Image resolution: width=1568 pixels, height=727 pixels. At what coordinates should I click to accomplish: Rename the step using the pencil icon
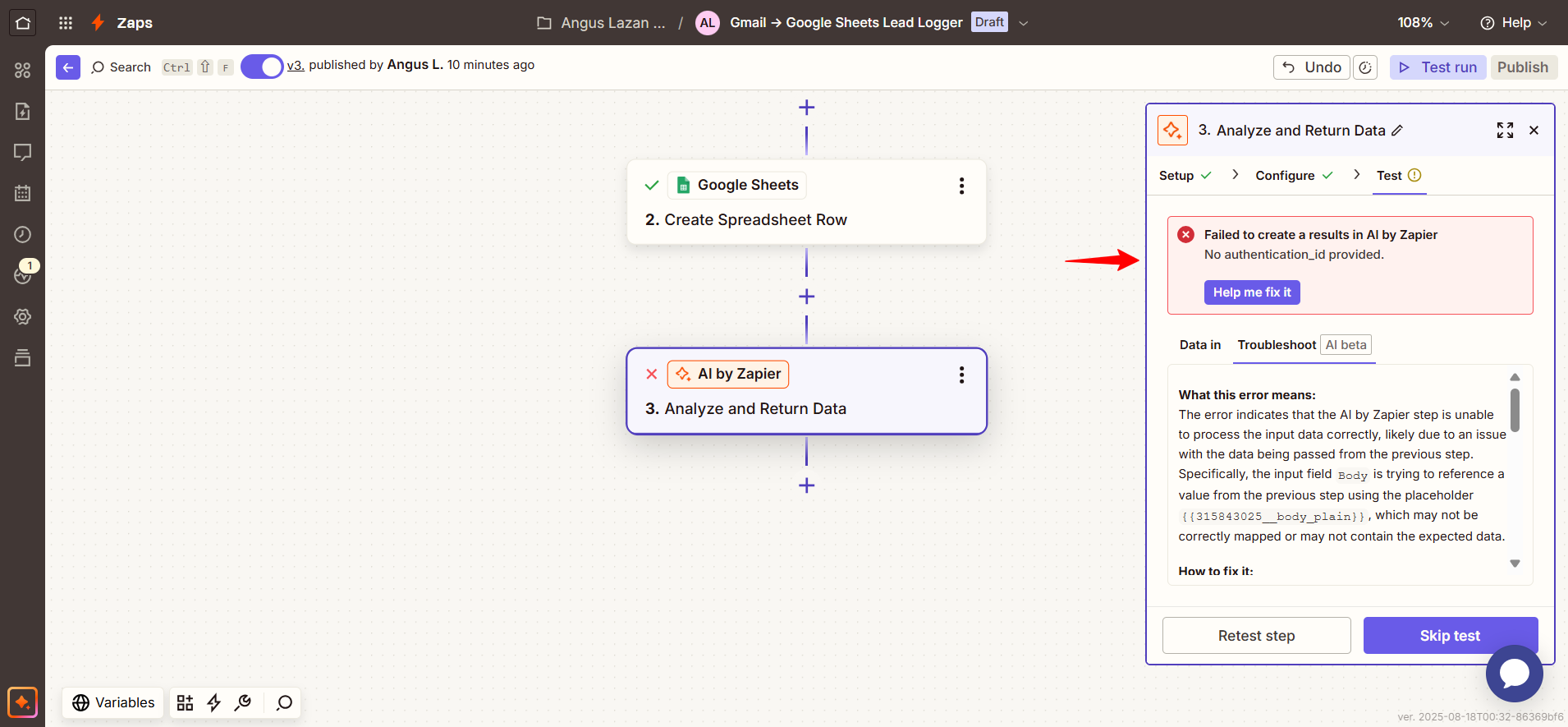coord(1397,131)
